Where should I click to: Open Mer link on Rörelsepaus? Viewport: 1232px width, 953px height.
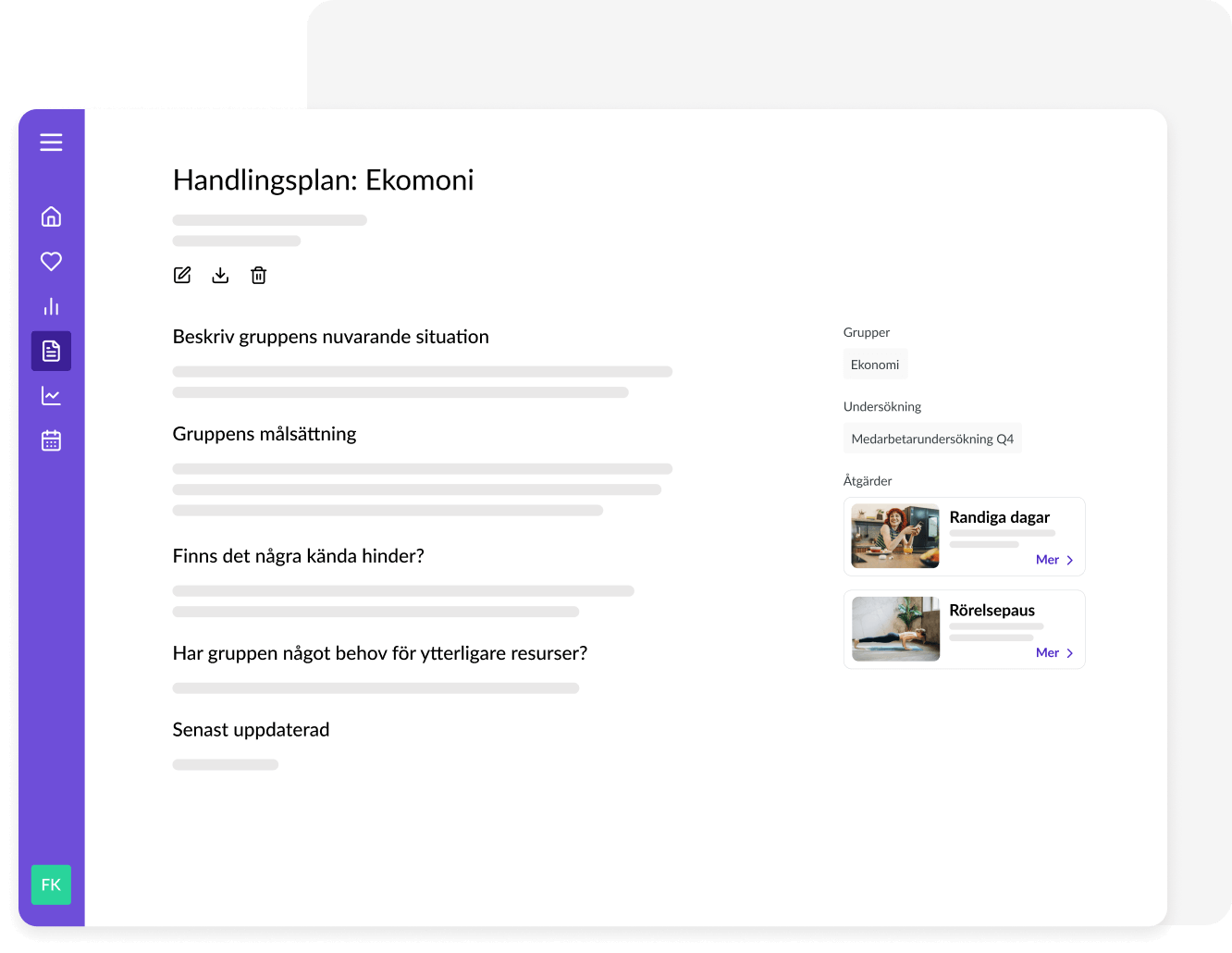[1054, 652]
